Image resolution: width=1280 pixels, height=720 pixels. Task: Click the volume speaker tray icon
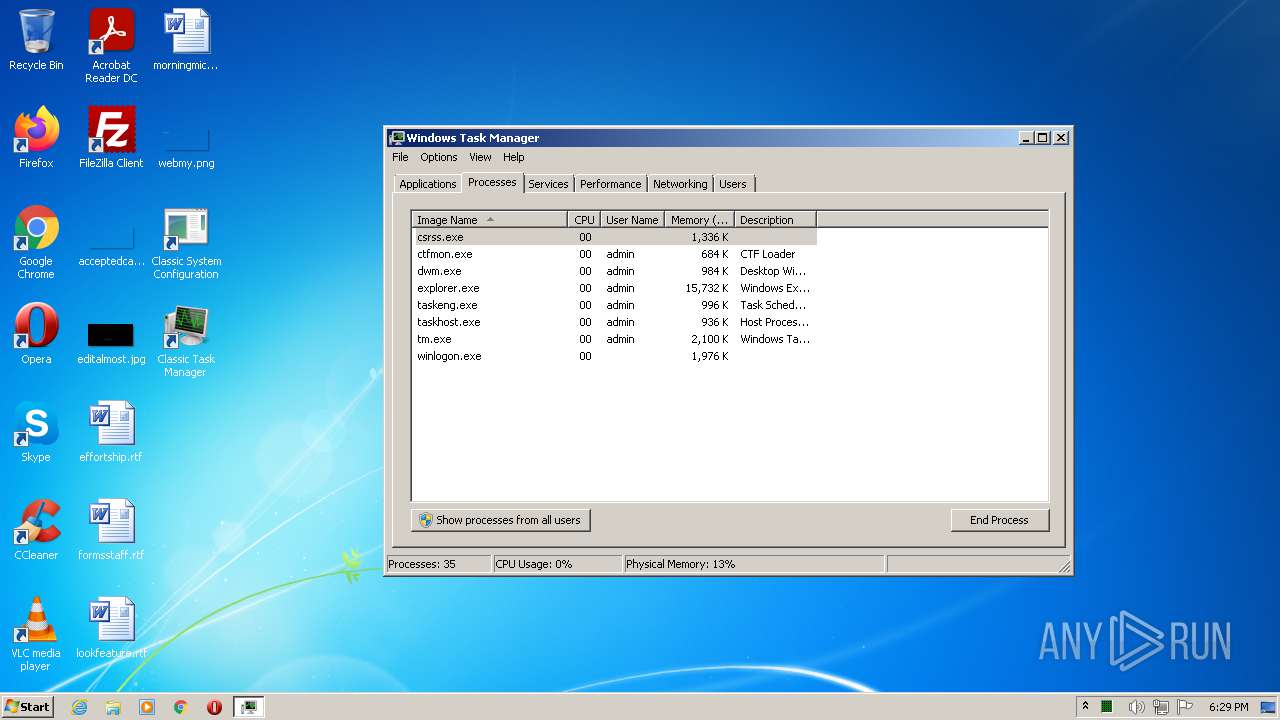point(1136,707)
